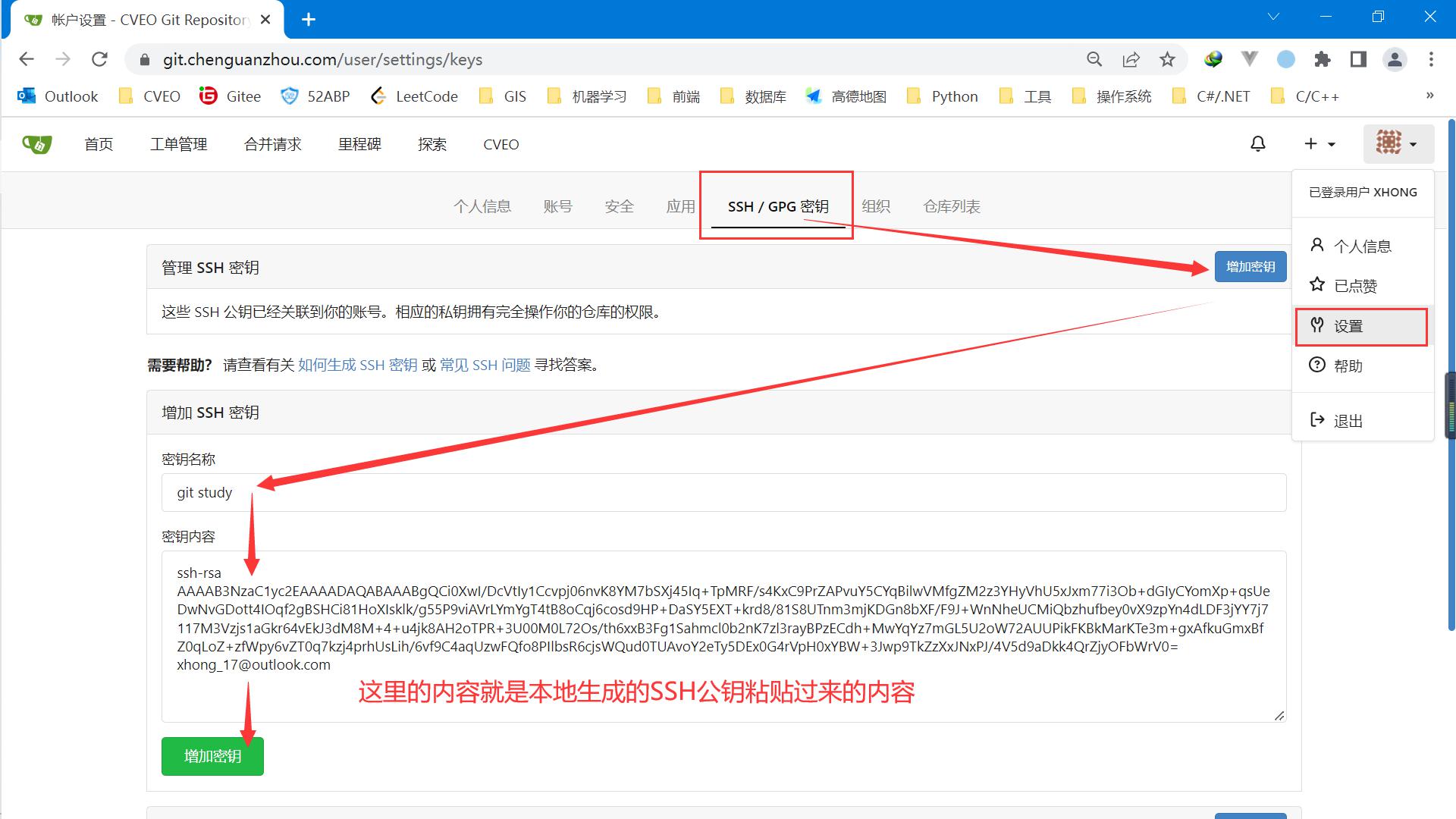Click the 密钥名称 input field
The image size is (1456, 819).
723,492
